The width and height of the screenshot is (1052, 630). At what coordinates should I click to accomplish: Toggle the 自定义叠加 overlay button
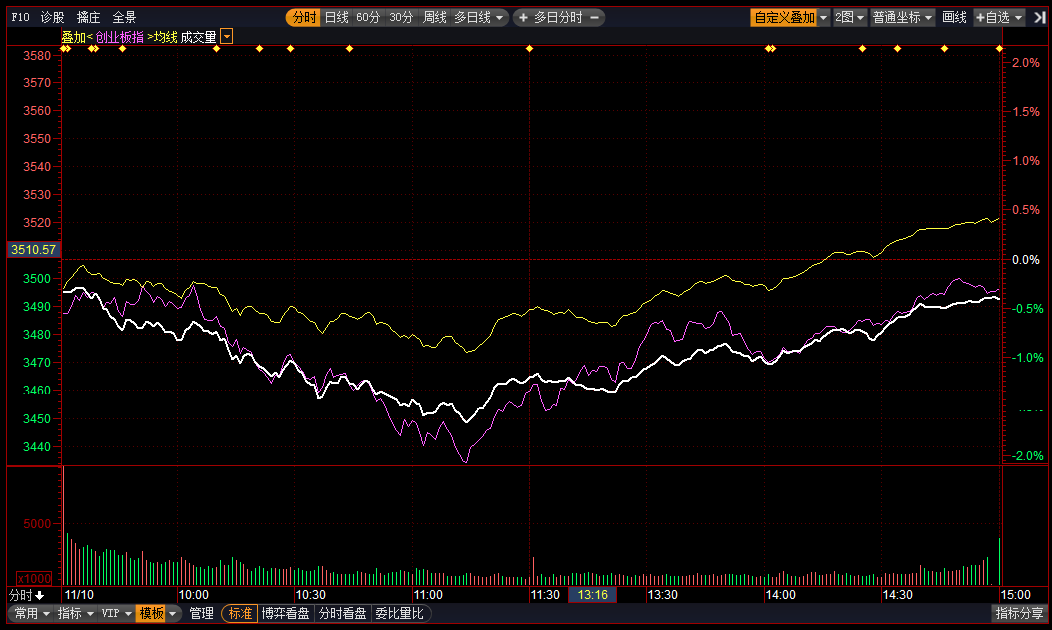click(784, 17)
